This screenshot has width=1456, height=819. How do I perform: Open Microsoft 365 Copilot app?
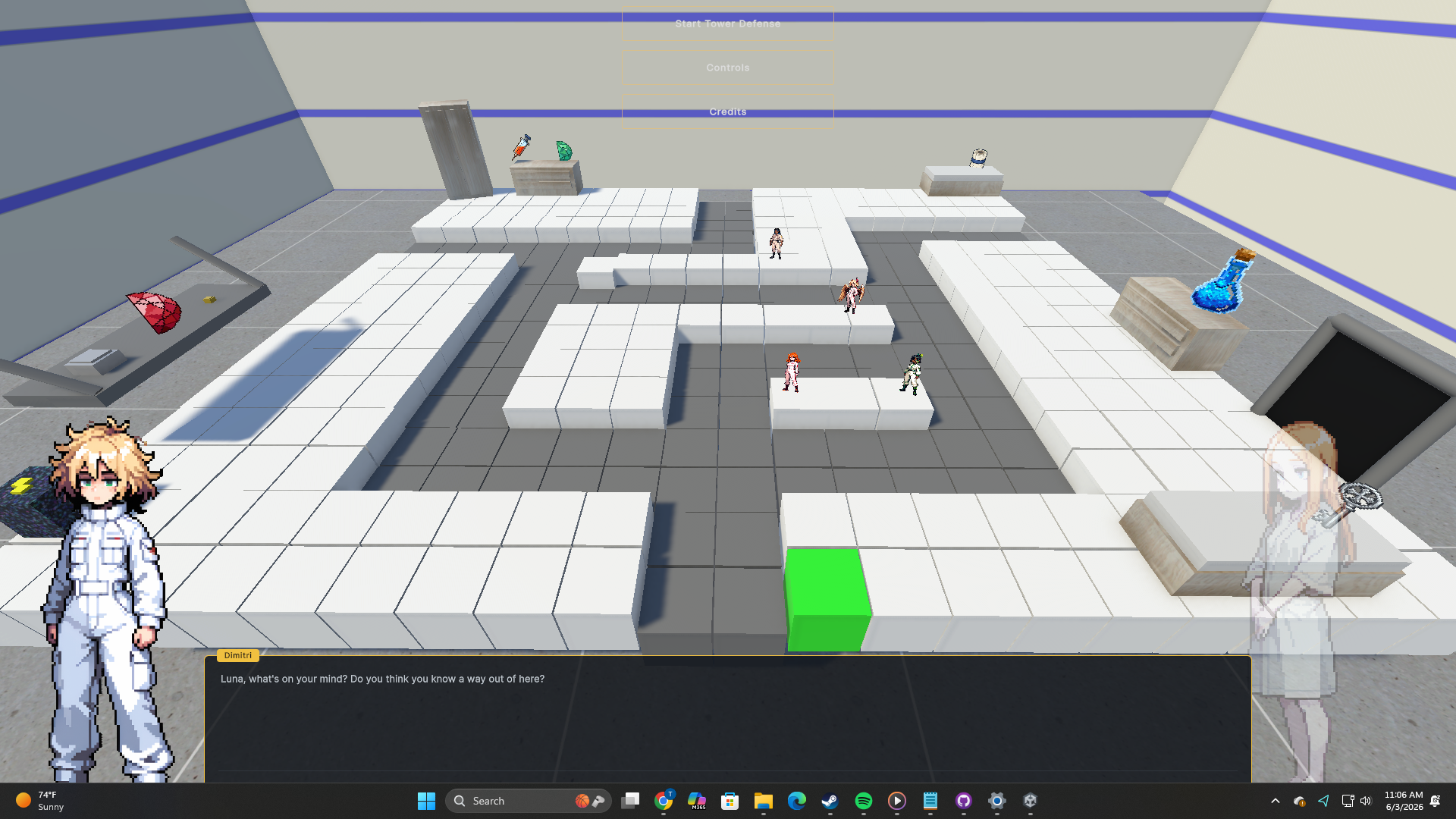(697, 801)
